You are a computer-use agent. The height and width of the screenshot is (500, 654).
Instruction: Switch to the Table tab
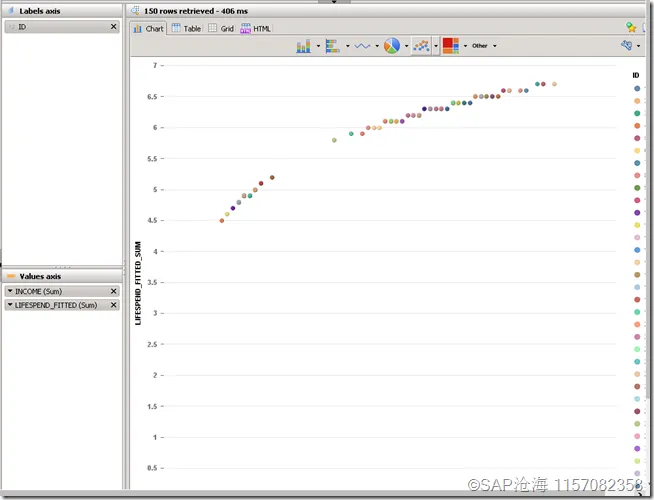[x=186, y=28]
